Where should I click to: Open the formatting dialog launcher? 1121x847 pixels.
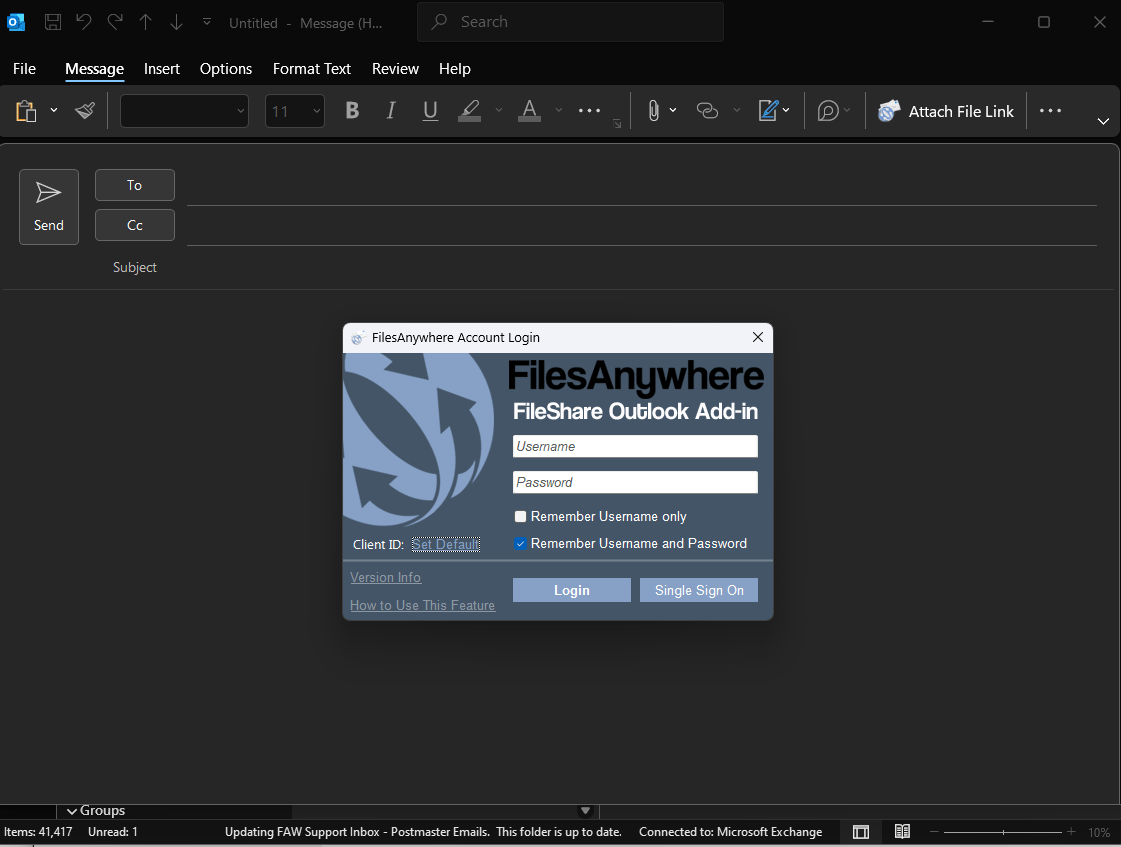617,124
